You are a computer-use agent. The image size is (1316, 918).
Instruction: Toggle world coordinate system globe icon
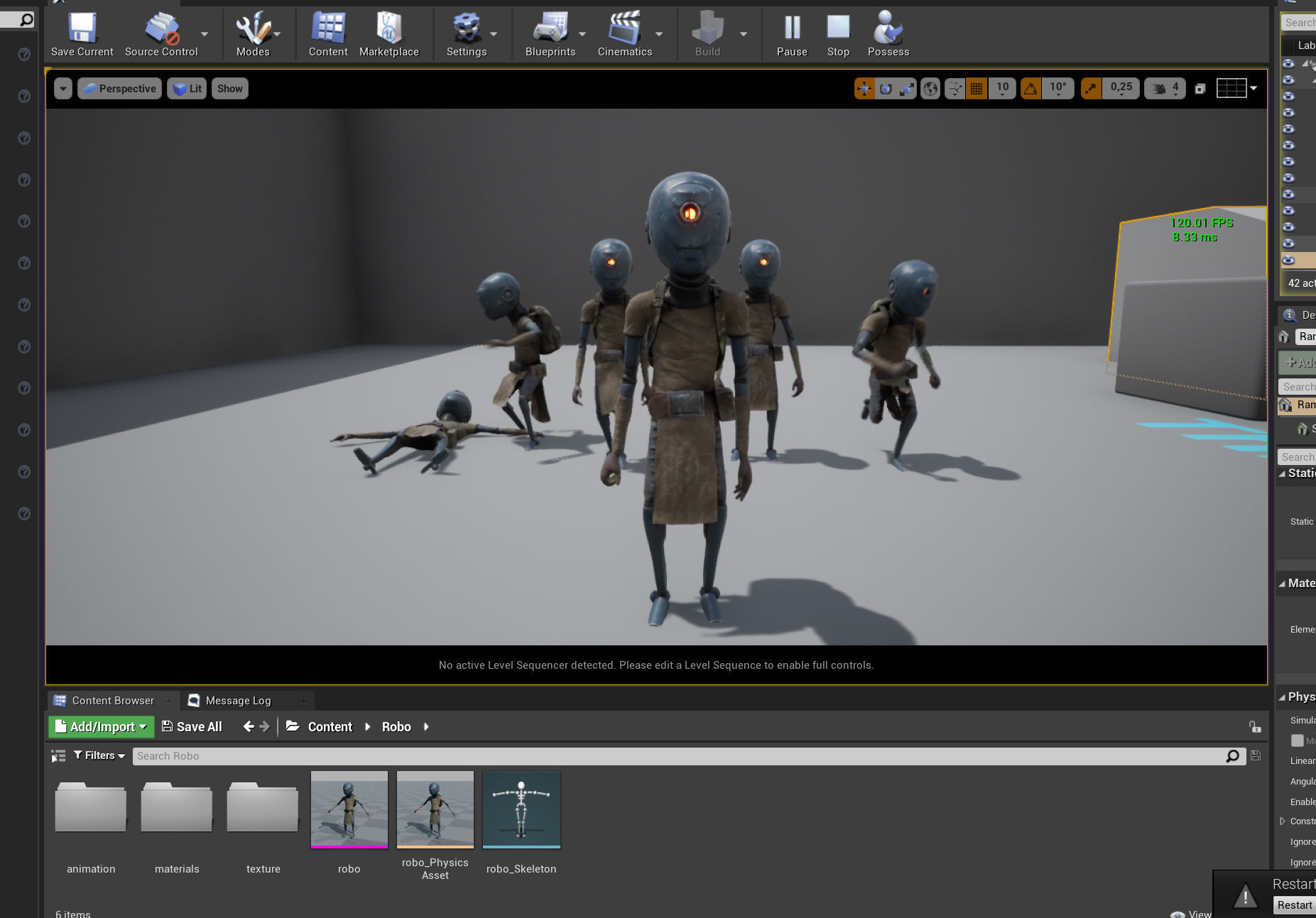click(x=930, y=89)
